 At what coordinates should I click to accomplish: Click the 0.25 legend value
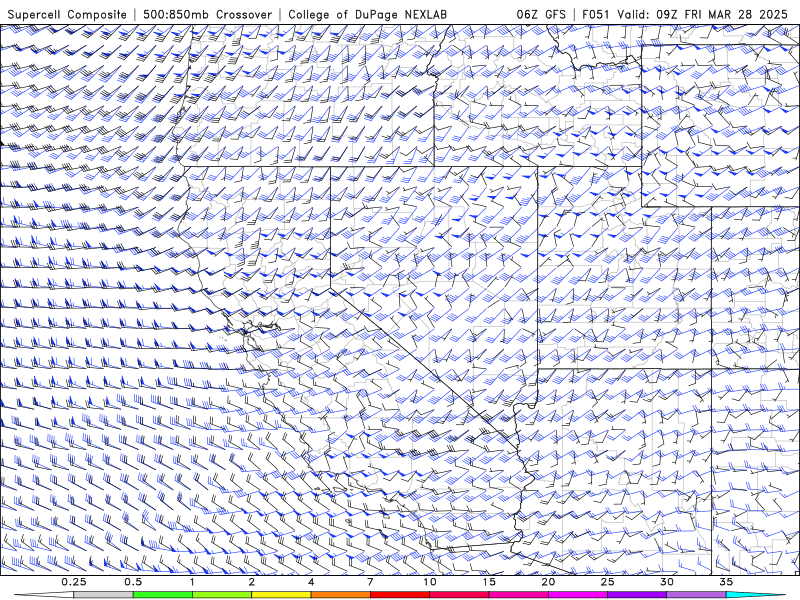[74, 582]
